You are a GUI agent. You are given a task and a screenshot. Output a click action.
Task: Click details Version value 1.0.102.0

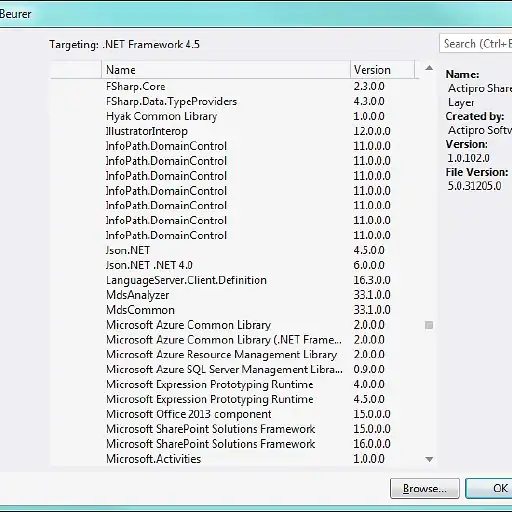point(468,158)
